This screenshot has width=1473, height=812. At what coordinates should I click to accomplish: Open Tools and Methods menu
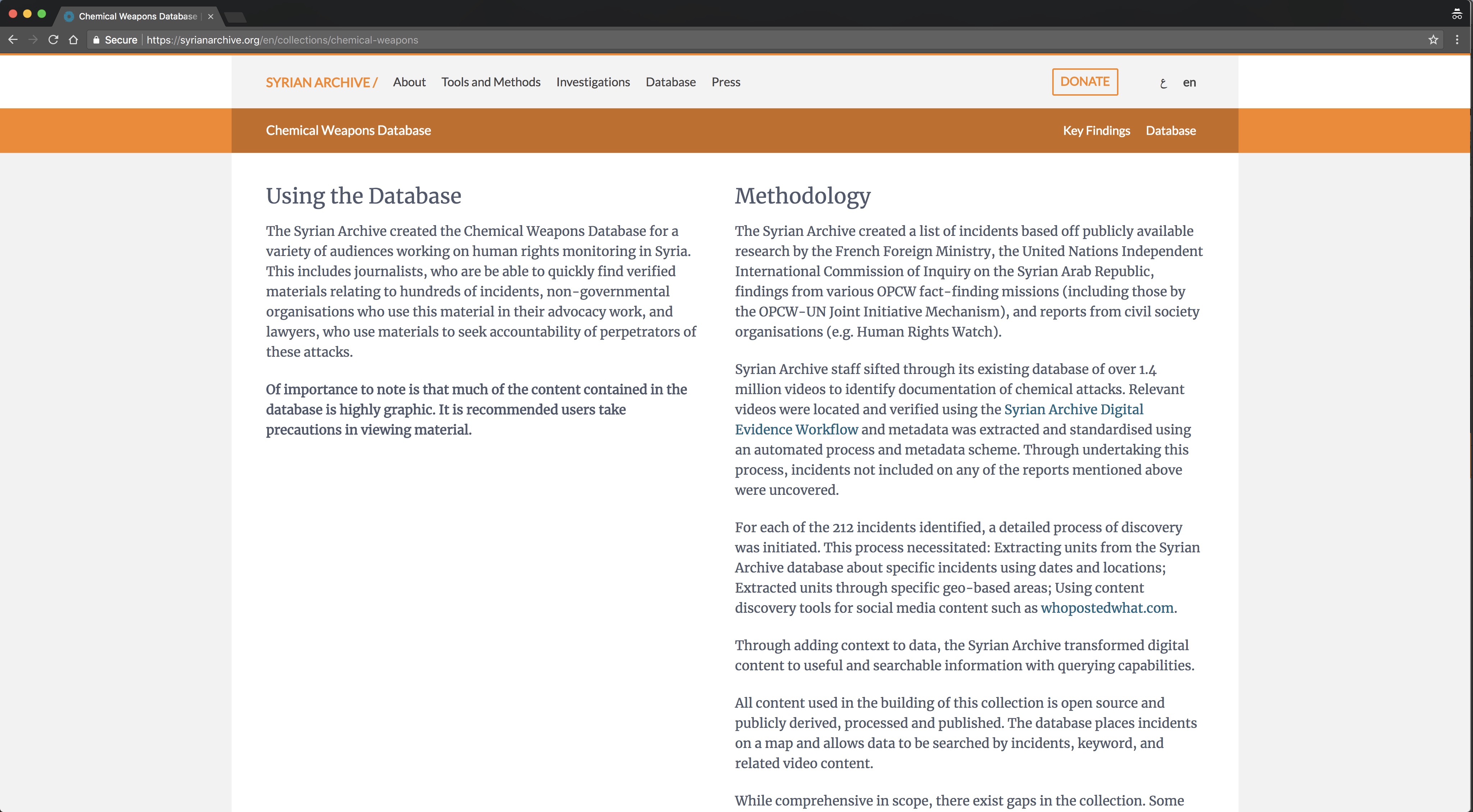click(x=491, y=81)
